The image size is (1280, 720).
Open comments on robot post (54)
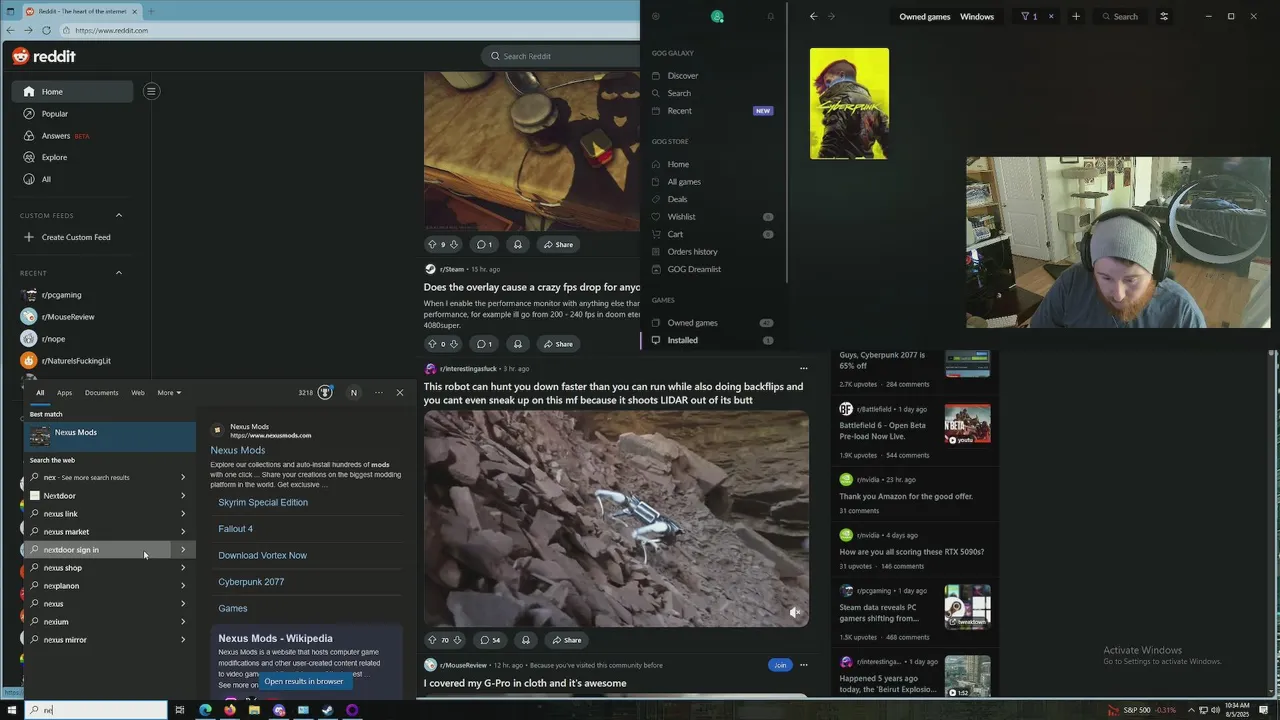(x=490, y=640)
